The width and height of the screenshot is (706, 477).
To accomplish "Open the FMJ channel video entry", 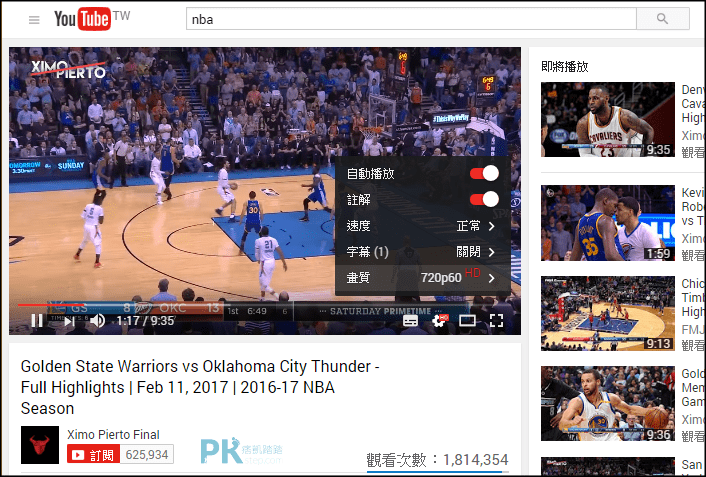I will pyautogui.click(x=693, y=329).
